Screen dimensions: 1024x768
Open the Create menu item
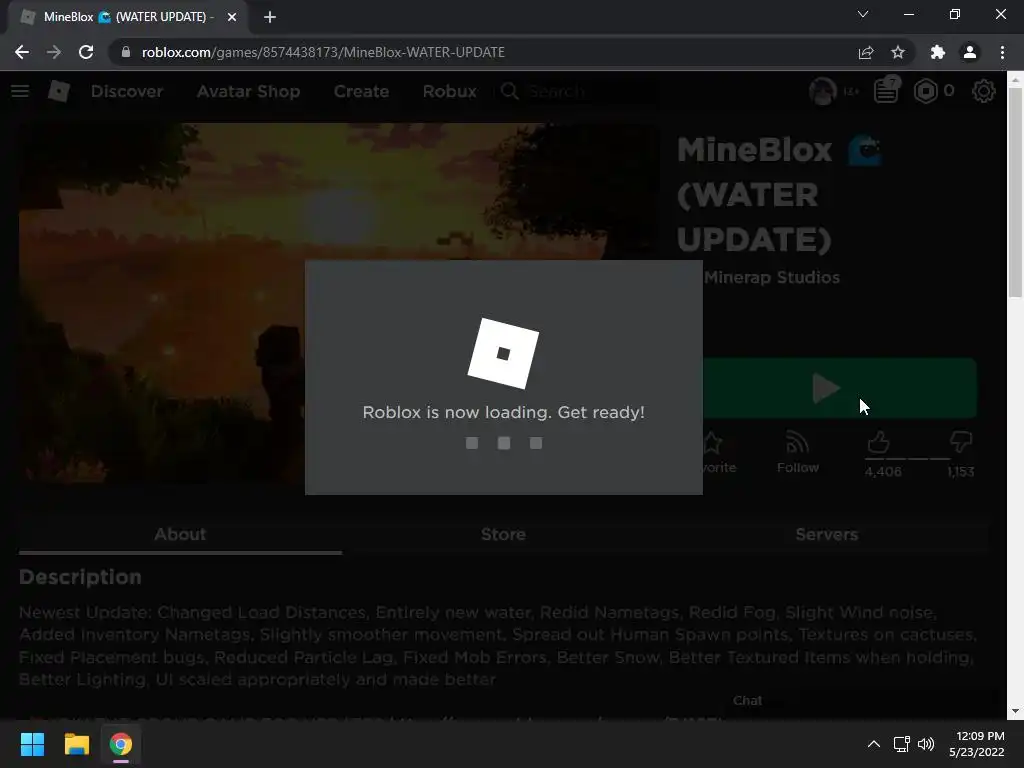tap(361, 91)
